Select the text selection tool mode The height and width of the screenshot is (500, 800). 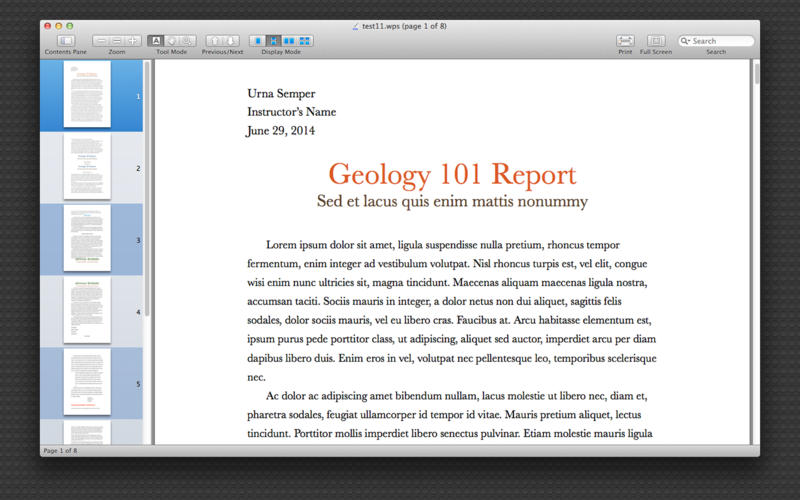155,40
